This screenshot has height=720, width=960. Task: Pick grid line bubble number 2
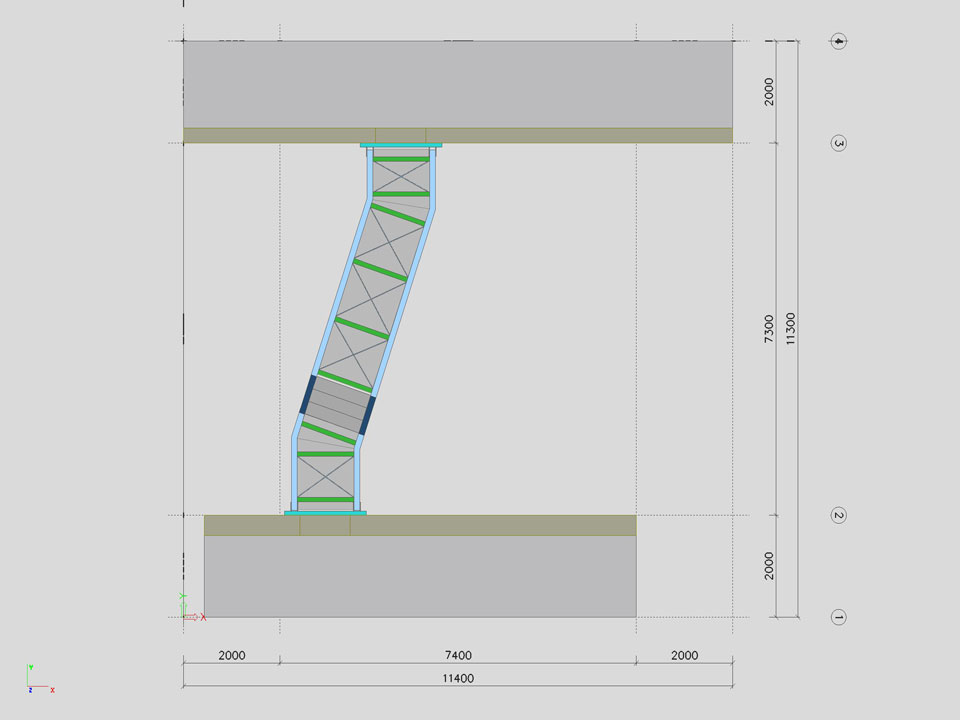(x=839, y=516)
